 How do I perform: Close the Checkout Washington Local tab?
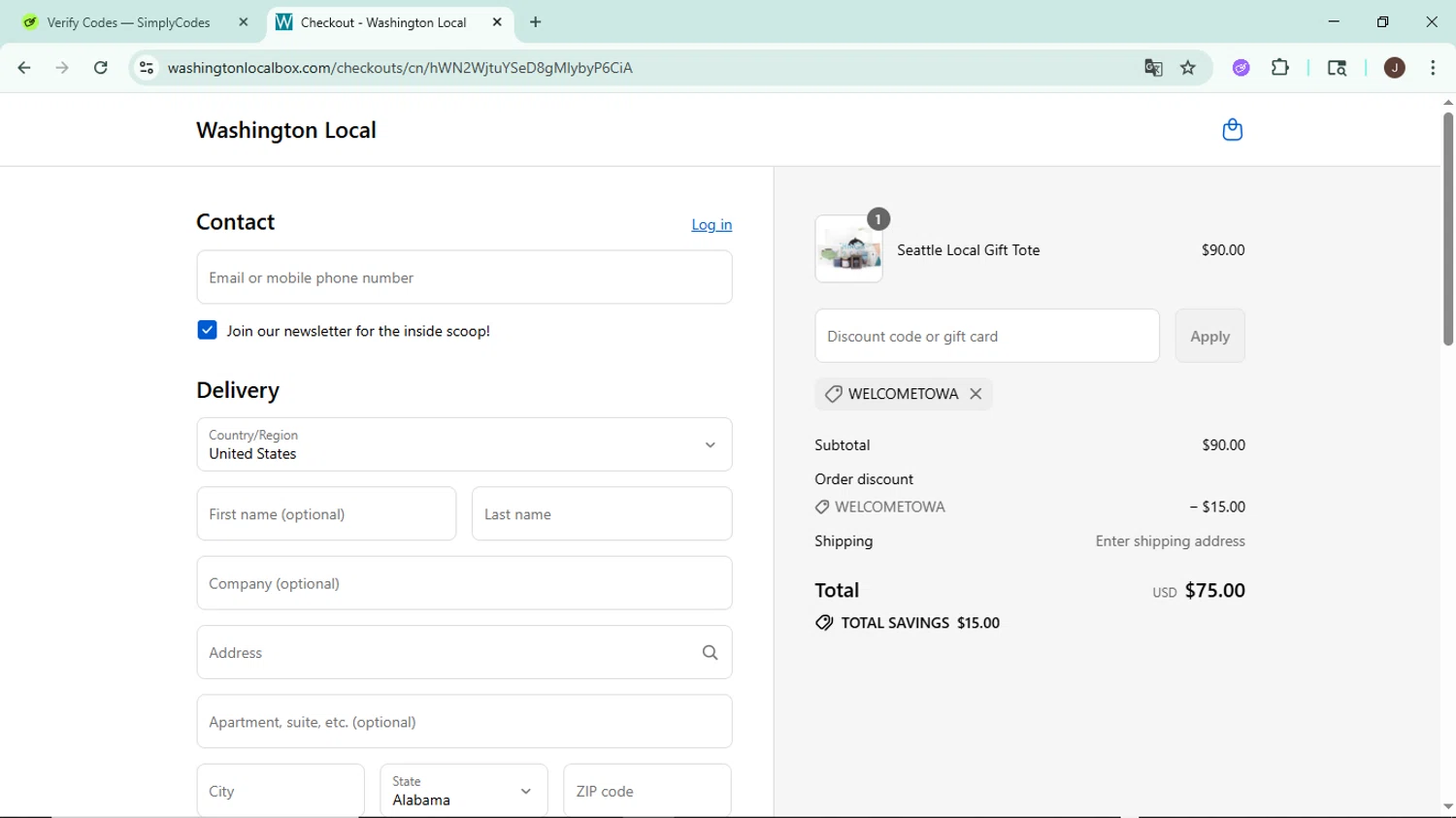click(x=497, y=22)
